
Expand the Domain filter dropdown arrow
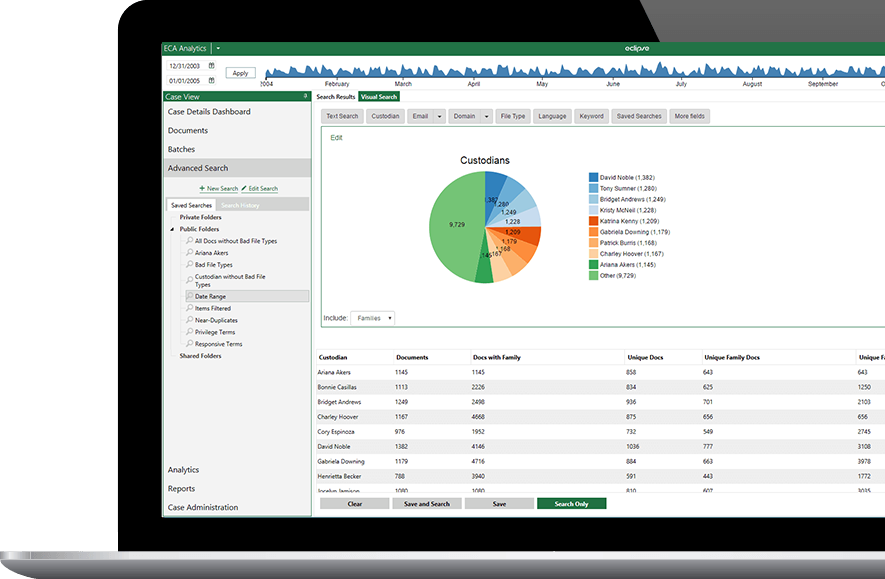(x=487, y=116)
